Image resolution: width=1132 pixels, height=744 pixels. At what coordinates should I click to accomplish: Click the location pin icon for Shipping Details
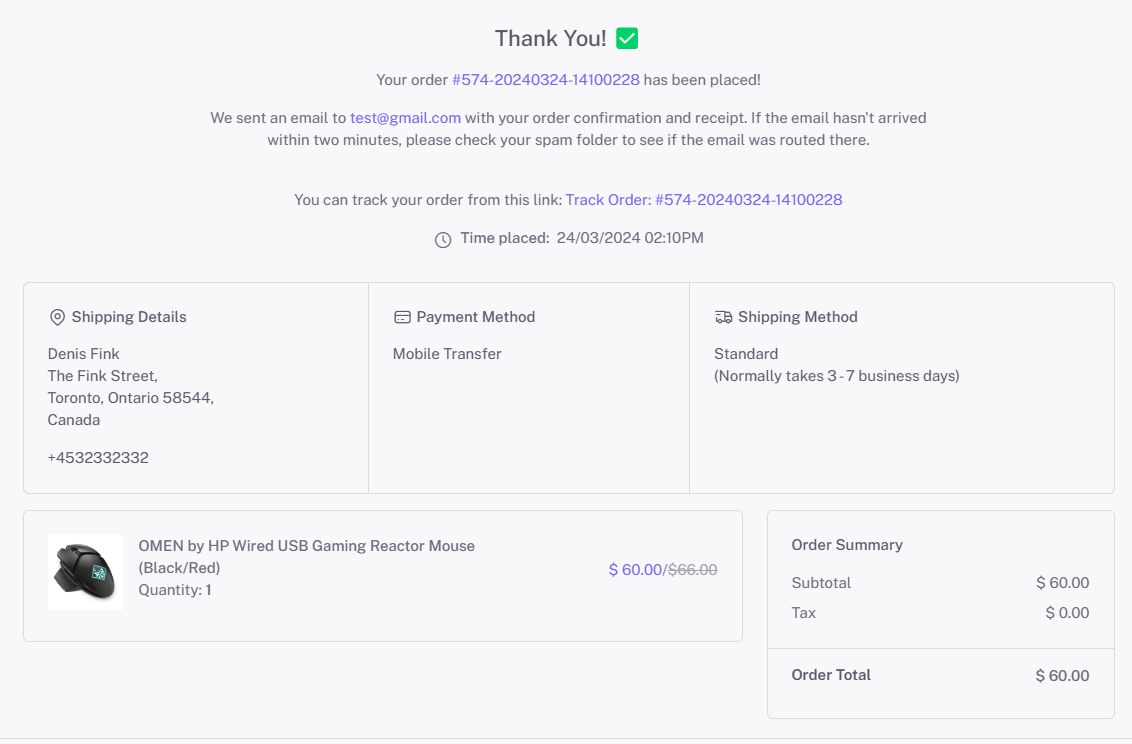click(57, 317)
